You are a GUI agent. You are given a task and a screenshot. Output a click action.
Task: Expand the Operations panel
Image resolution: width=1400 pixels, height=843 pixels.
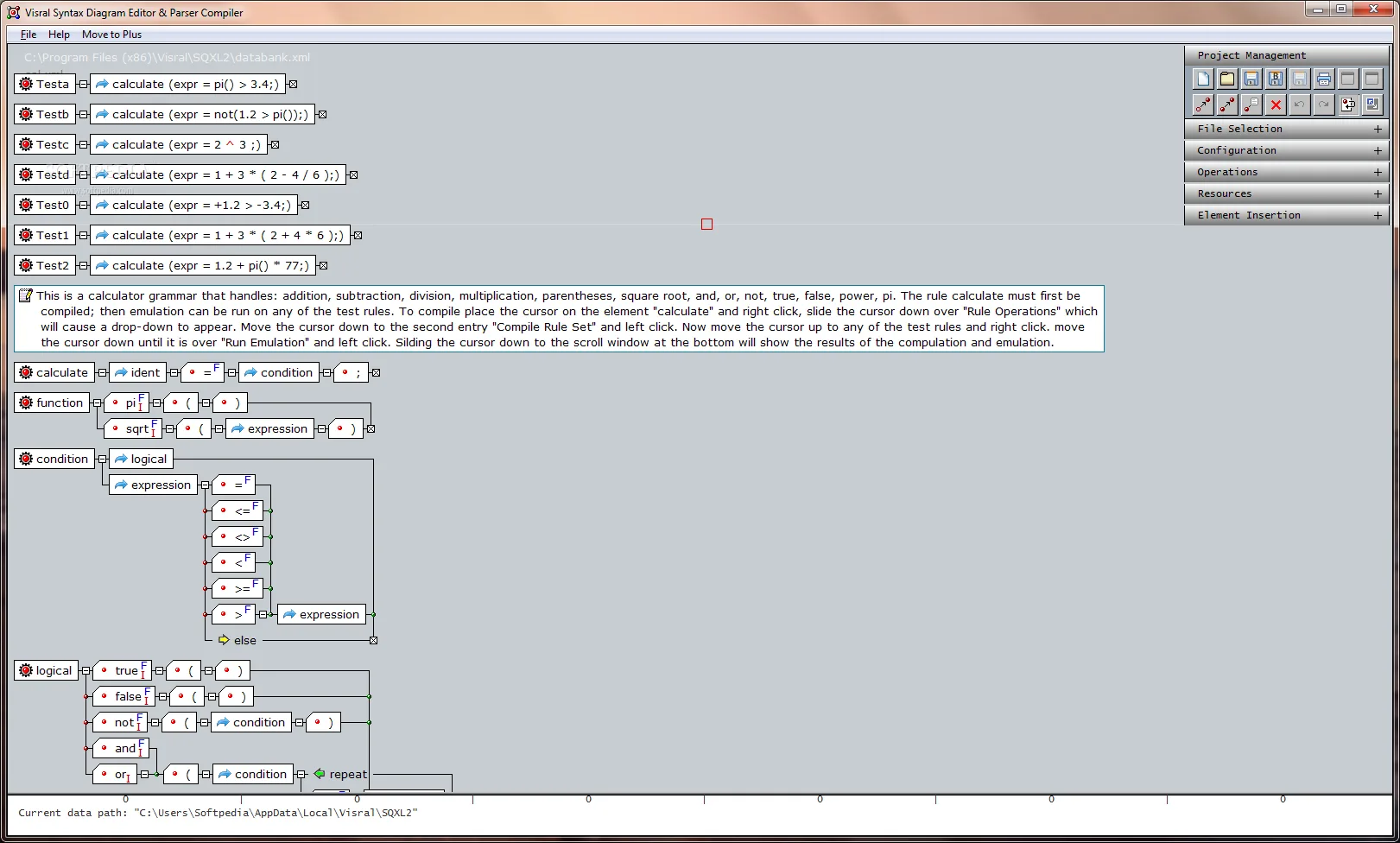pyautogui.click(x=1378, y=172)
